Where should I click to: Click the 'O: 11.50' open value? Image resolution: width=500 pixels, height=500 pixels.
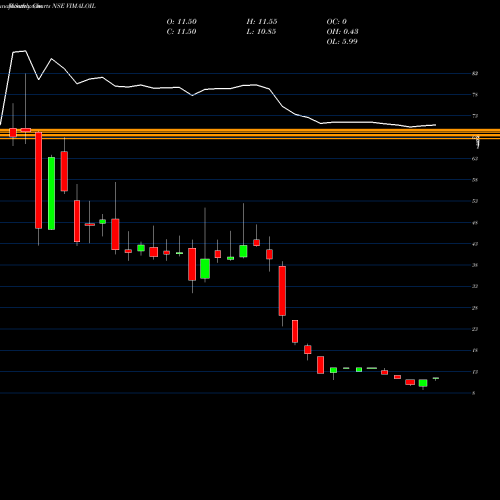[181, 22]
